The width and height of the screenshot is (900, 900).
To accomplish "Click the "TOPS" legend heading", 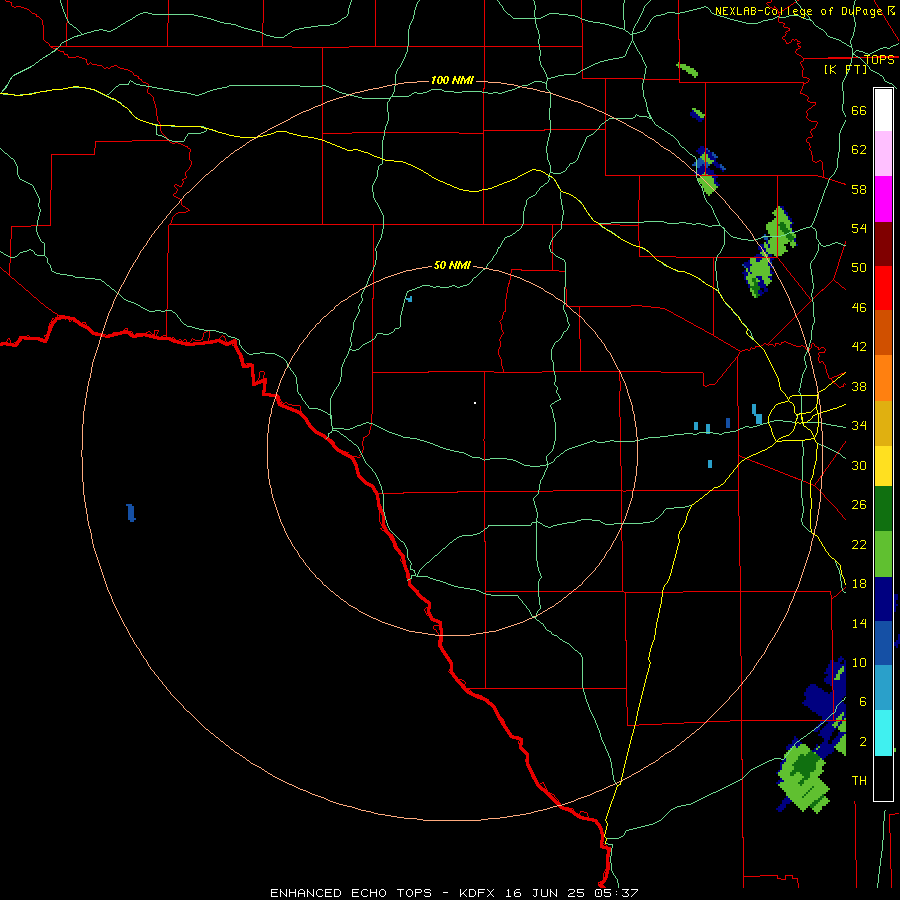I will click(879, 60).
